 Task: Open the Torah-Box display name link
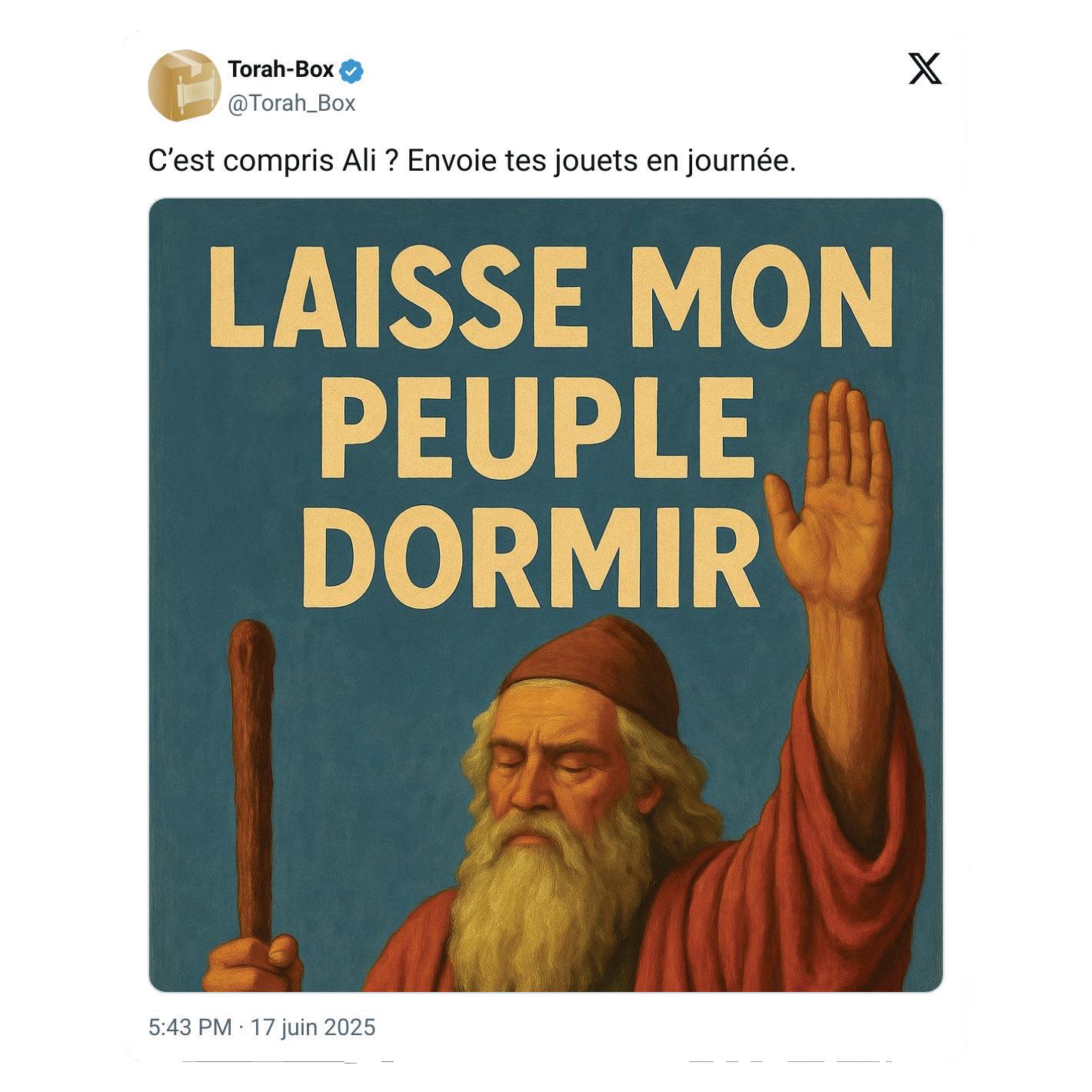[x=281, y=70]
